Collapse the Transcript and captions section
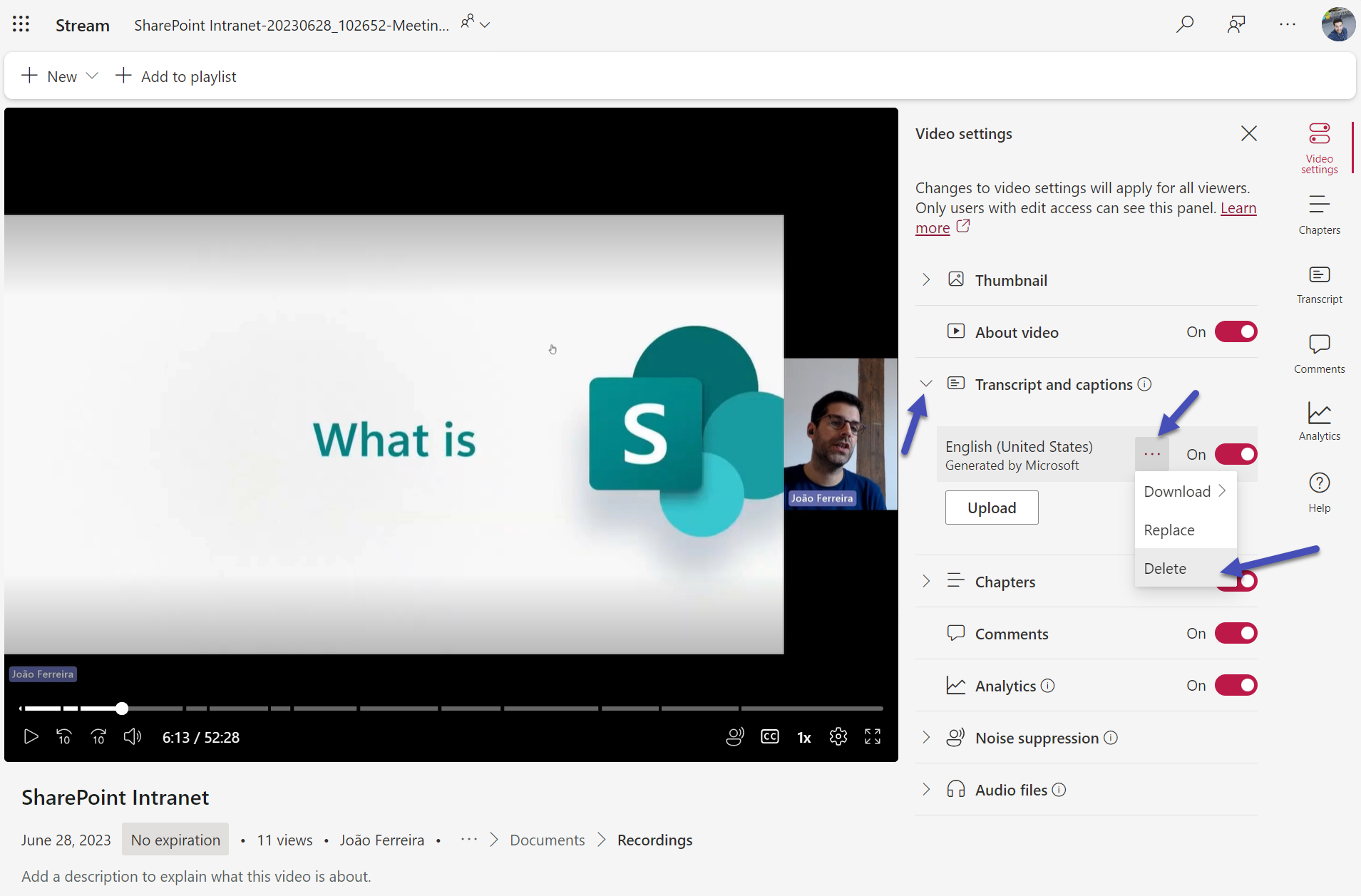Screen dimensions: 1361x896 [925, 383]
